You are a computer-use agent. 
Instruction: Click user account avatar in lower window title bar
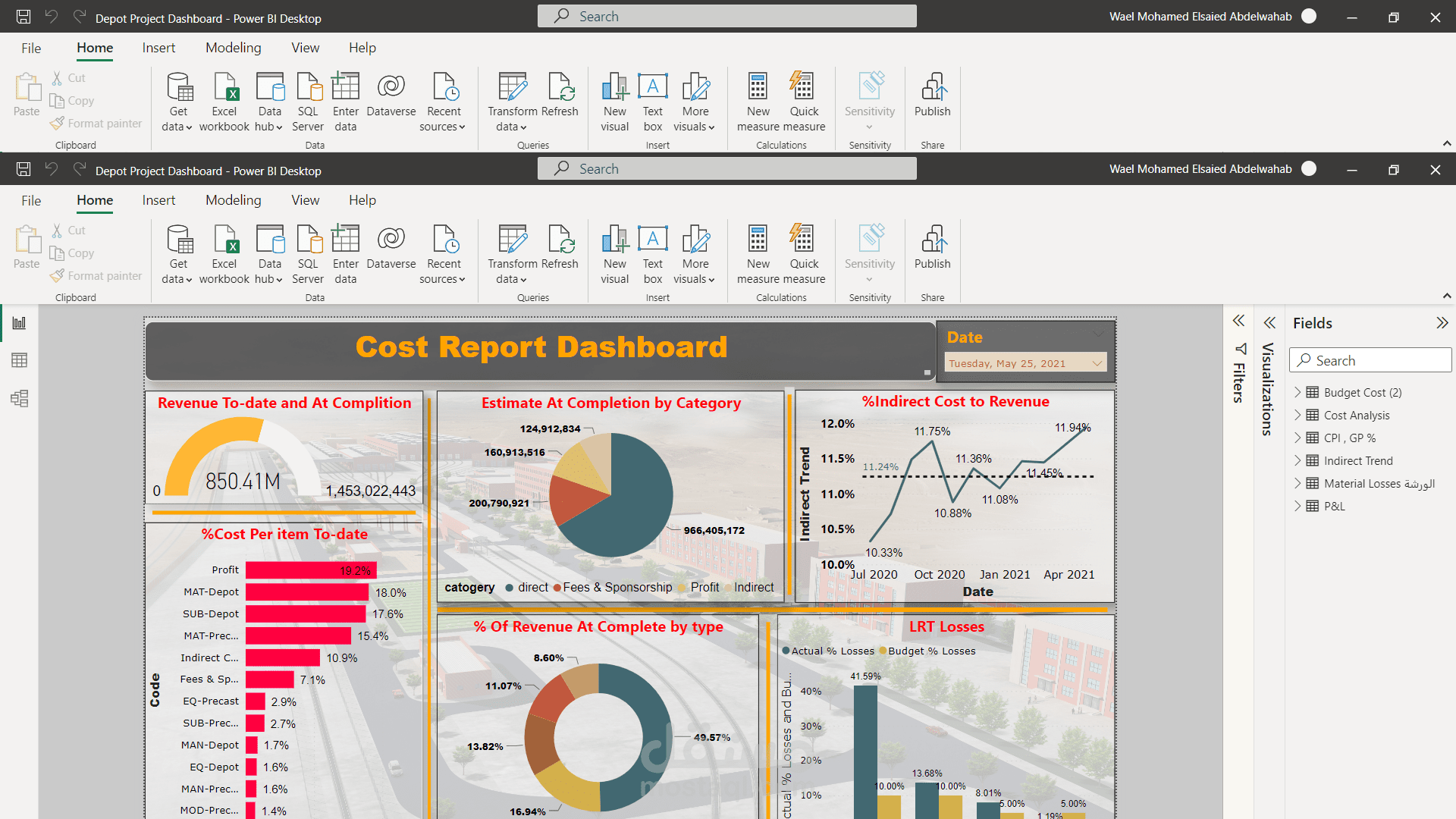1309,168
